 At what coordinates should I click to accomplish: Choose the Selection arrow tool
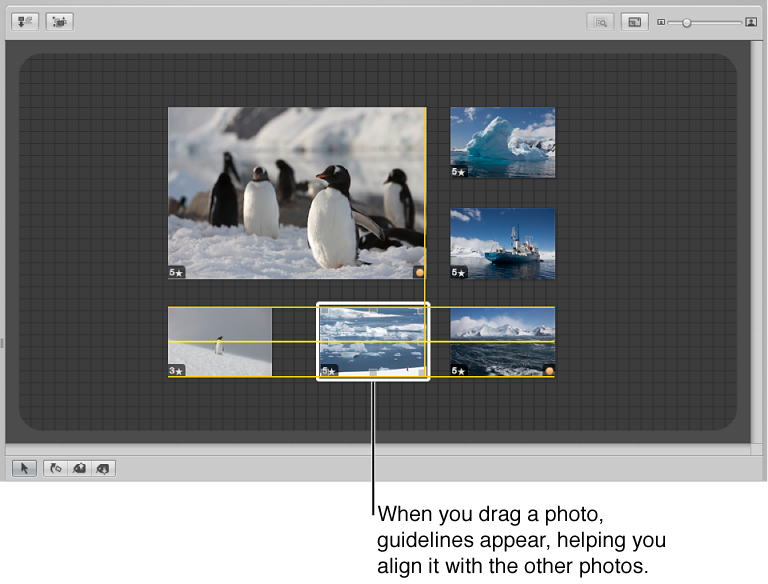click(x=24, y=468)
